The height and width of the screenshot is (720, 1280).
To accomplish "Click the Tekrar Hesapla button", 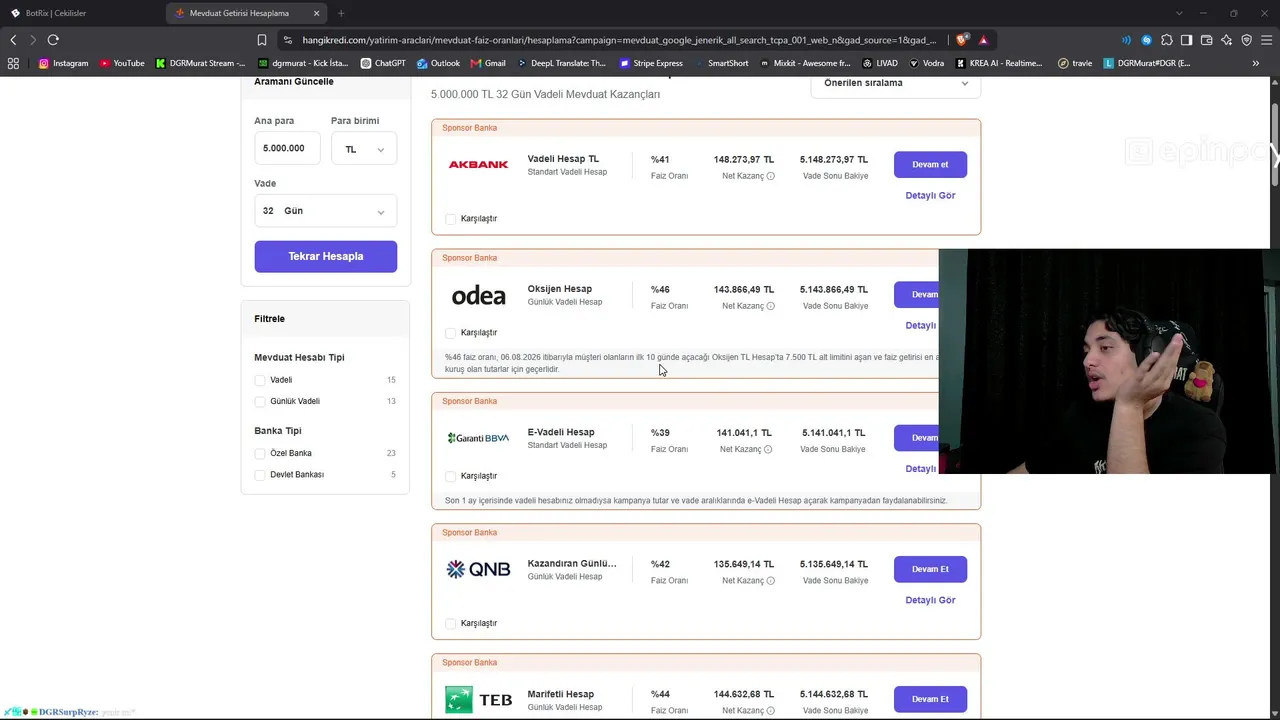I will 325,256.
